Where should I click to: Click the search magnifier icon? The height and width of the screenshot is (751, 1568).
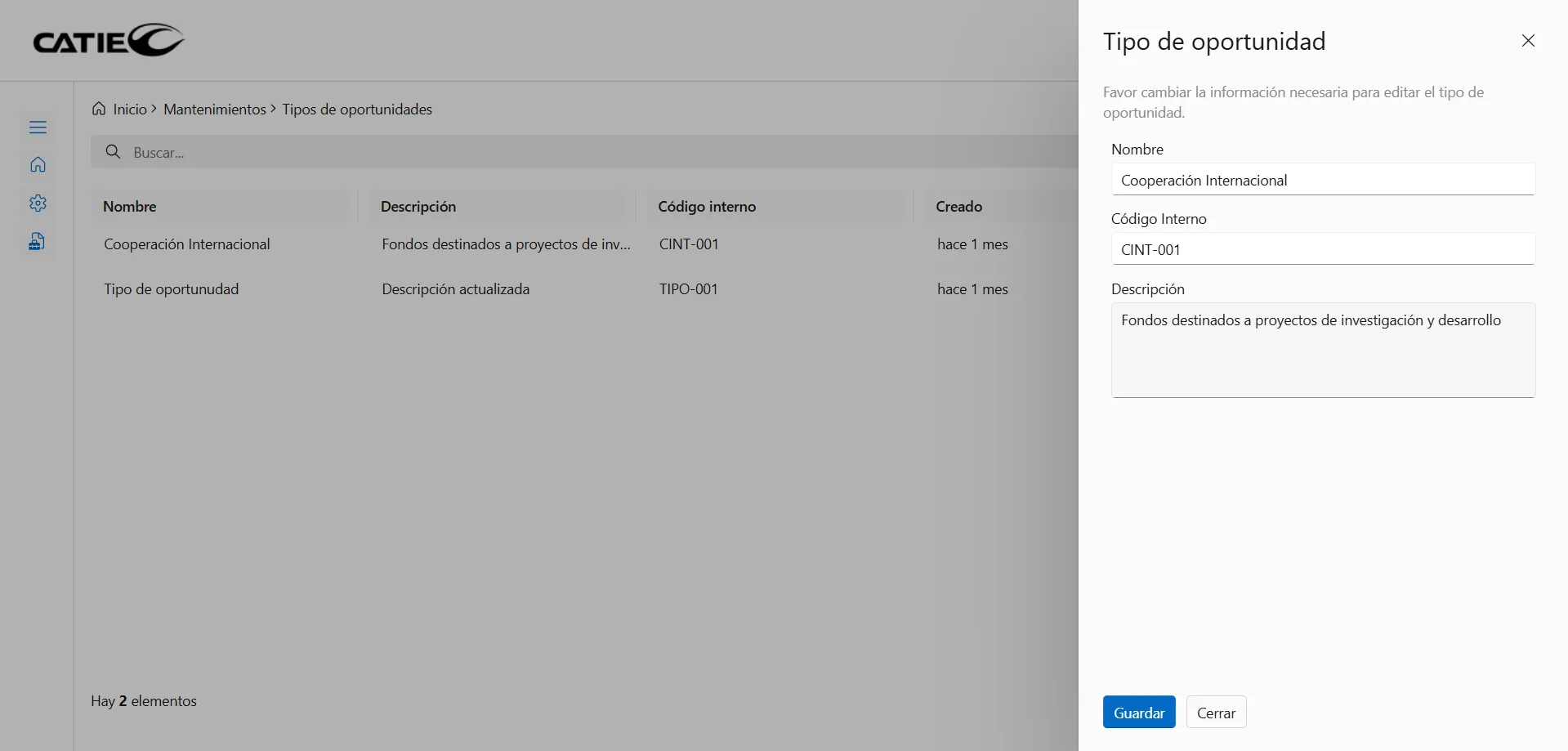coord(114,152)
